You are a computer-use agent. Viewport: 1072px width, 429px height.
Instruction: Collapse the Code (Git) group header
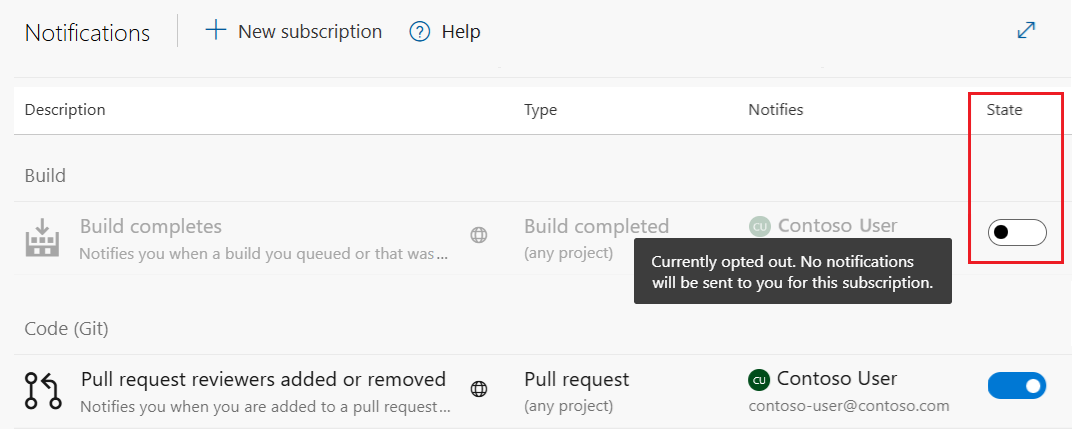coord(66,328)
